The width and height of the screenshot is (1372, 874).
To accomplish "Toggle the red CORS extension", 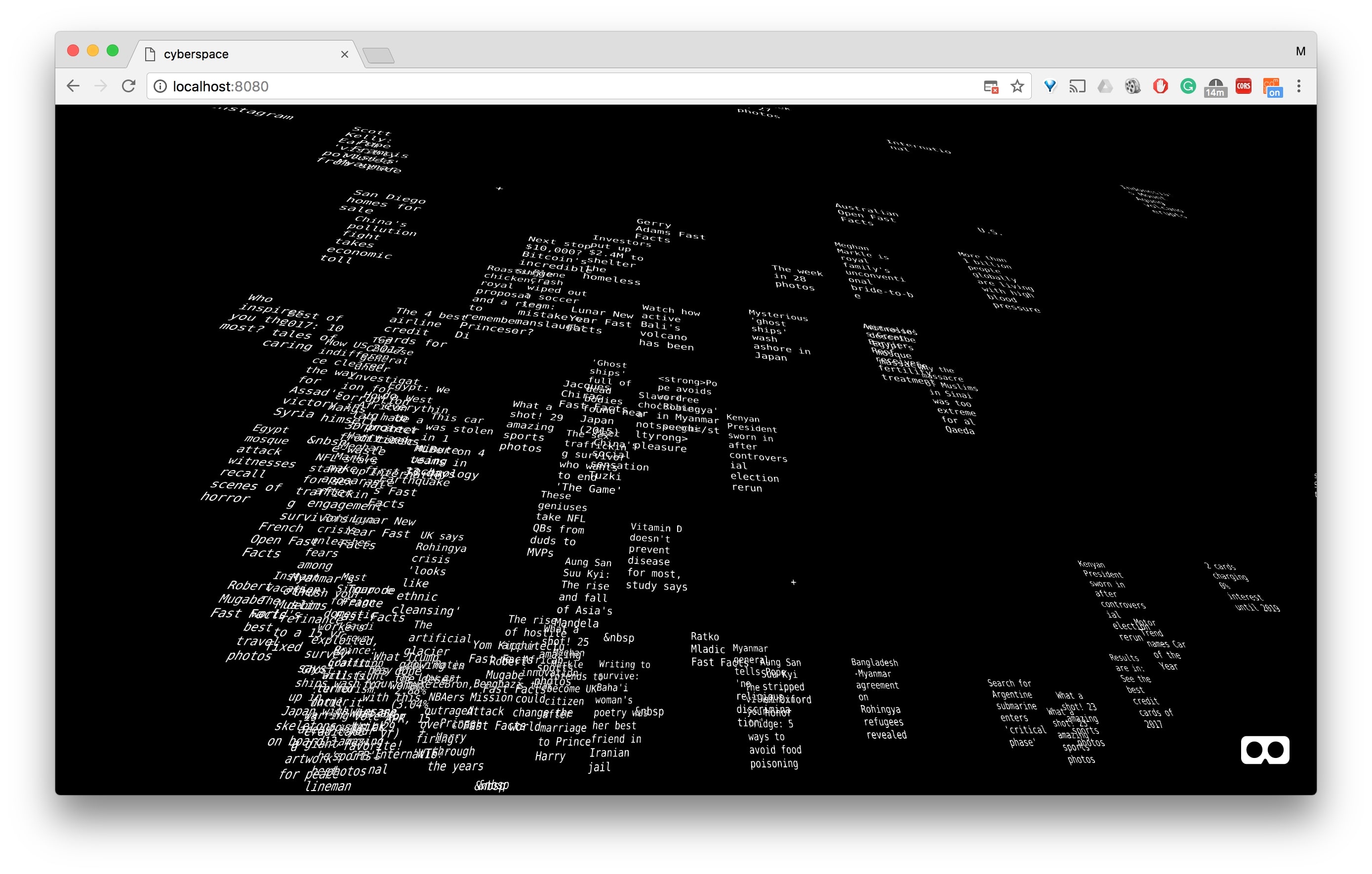I will point(1243,86).
